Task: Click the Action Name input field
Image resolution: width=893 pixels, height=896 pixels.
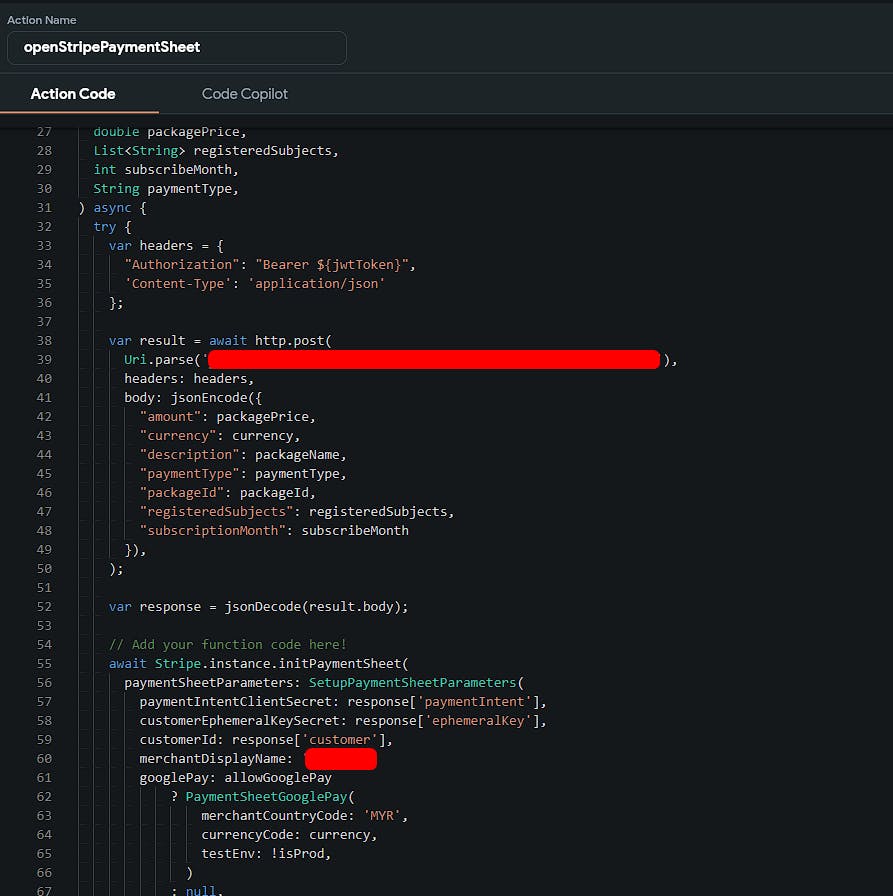Action: [x=177, y=47]
